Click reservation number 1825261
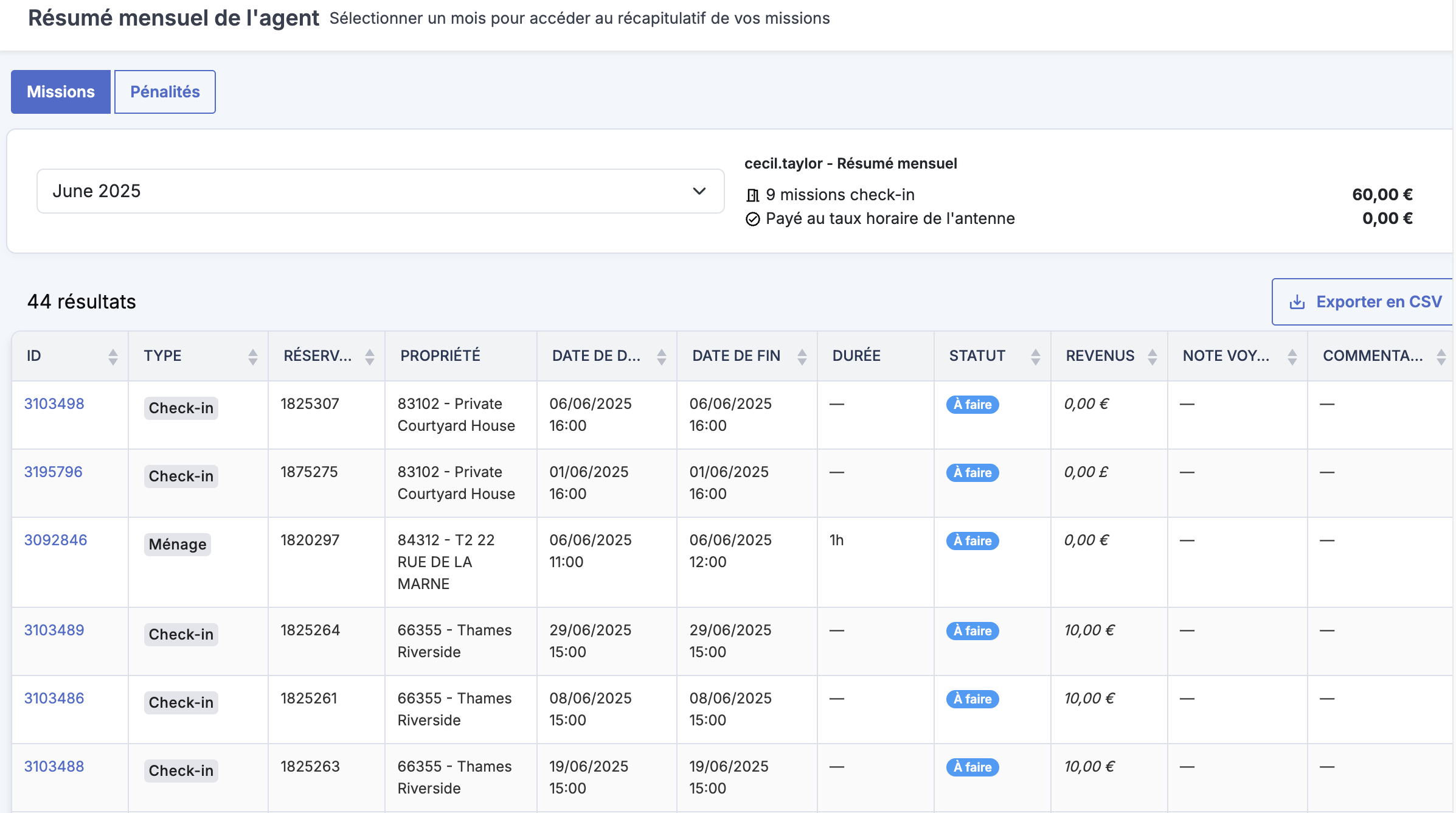The height and width of the screenshot is (813, 1456). coord(308,698)
